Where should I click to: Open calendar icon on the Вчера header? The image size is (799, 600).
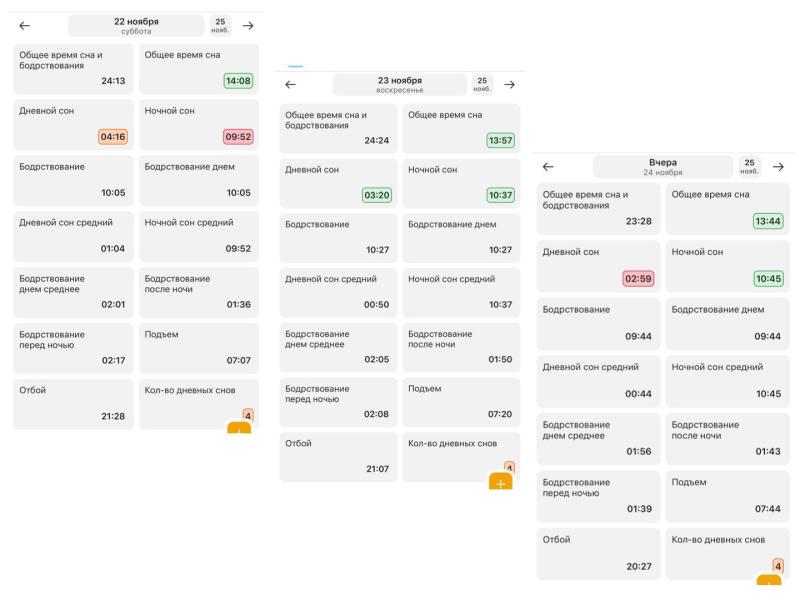pos(749,166)
